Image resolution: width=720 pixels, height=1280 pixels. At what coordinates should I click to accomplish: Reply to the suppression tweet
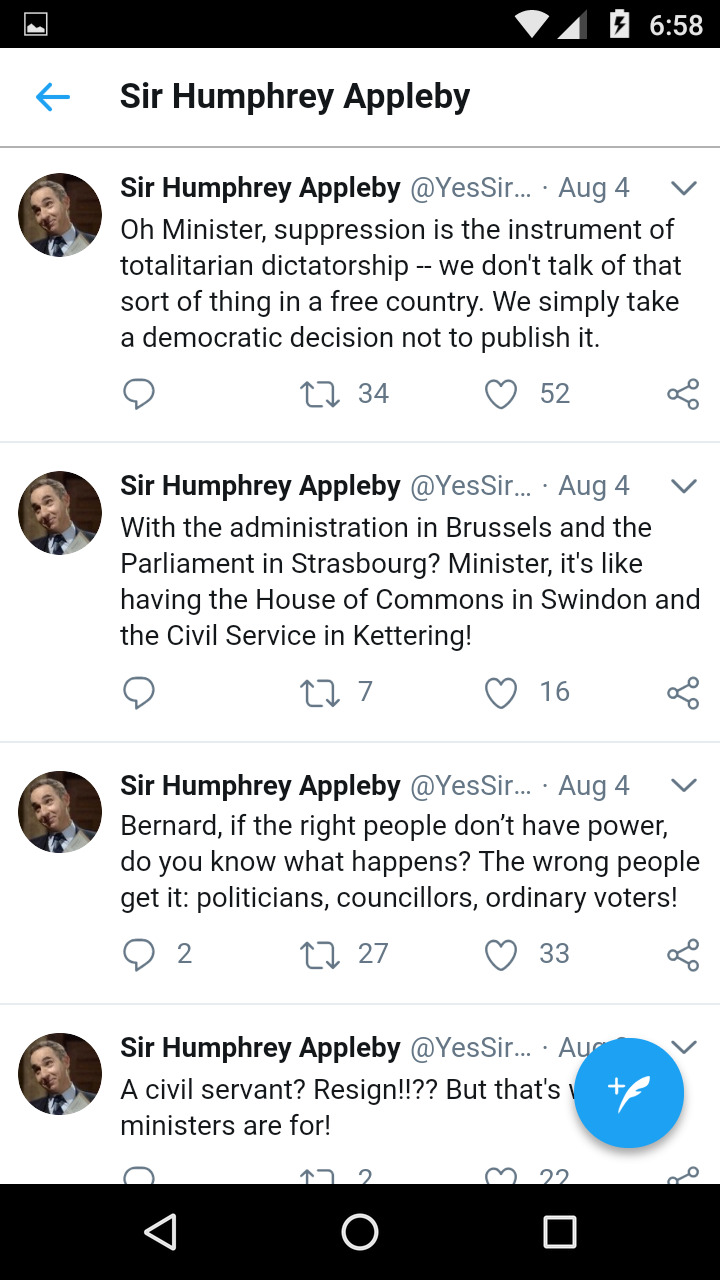(139, 394)
